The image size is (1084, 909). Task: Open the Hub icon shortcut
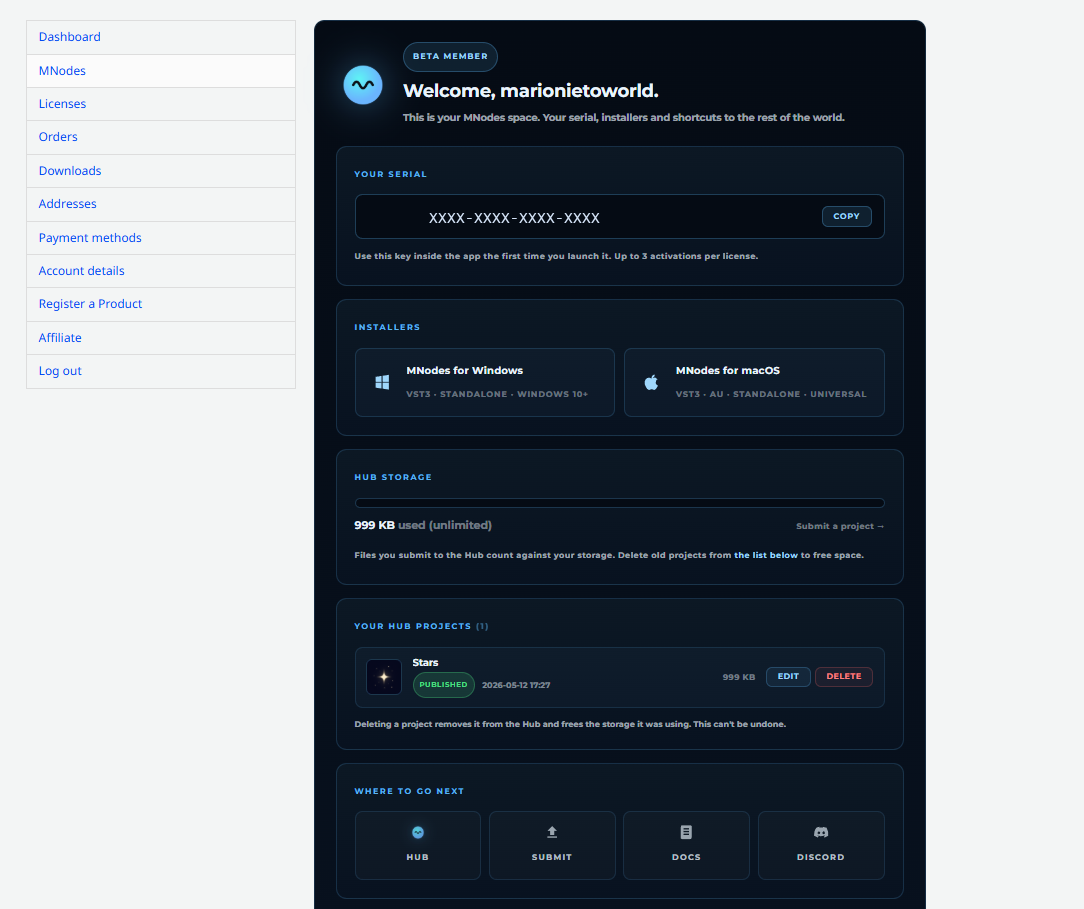click(418, 832)
